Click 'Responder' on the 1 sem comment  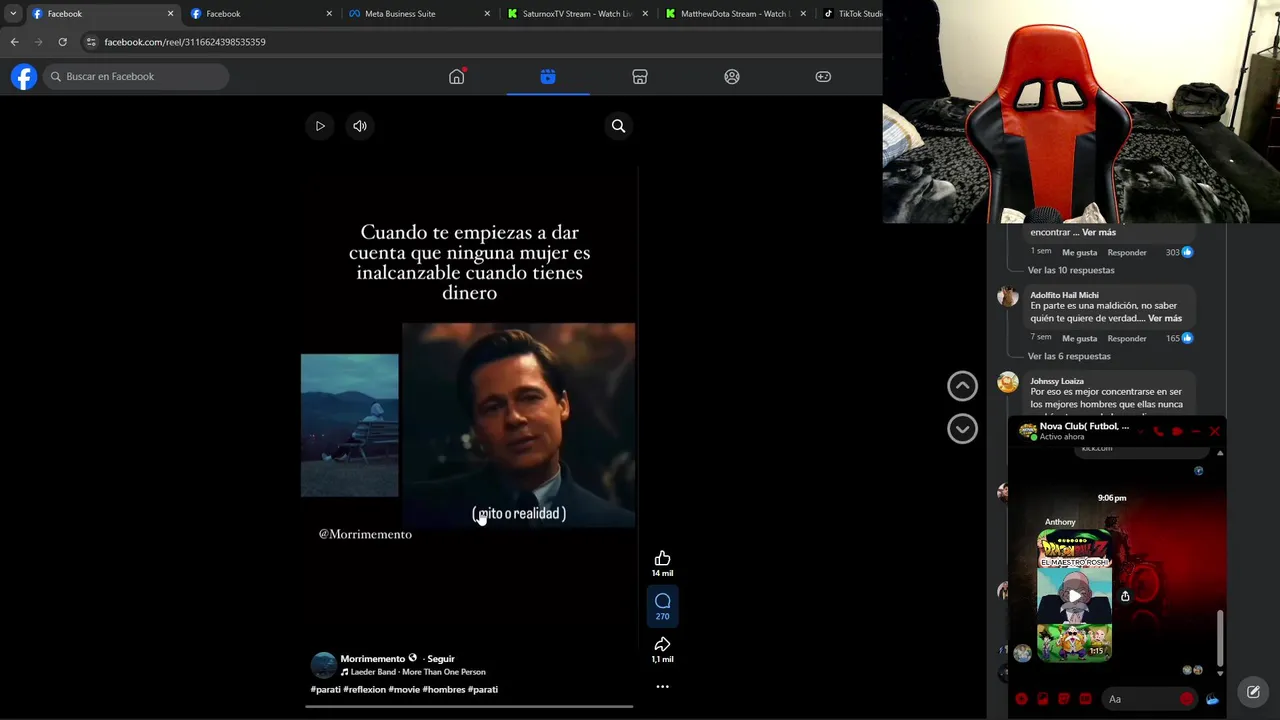[x=1127, y=252]
